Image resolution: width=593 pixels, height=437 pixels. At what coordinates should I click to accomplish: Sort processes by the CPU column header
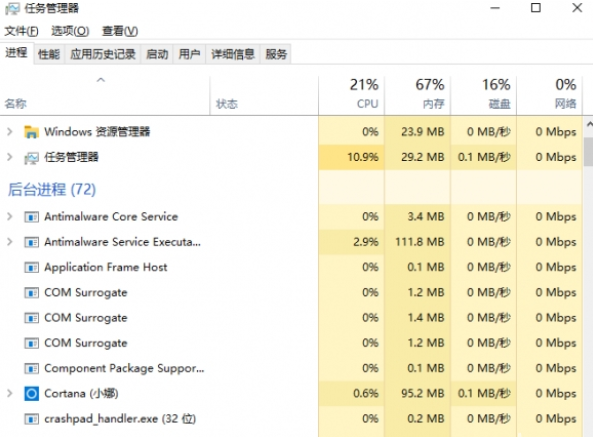pos(351,96)
